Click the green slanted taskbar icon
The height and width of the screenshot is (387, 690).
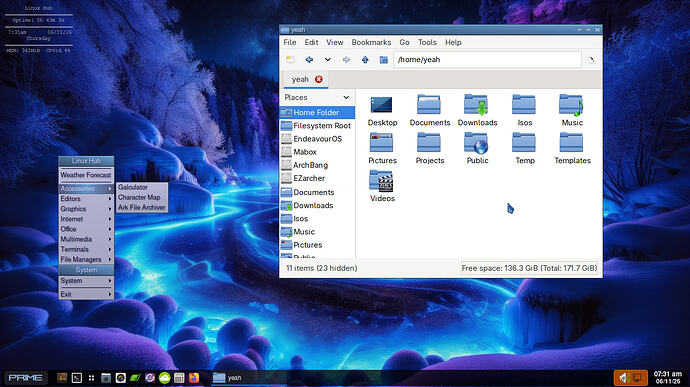pos(135,378)
